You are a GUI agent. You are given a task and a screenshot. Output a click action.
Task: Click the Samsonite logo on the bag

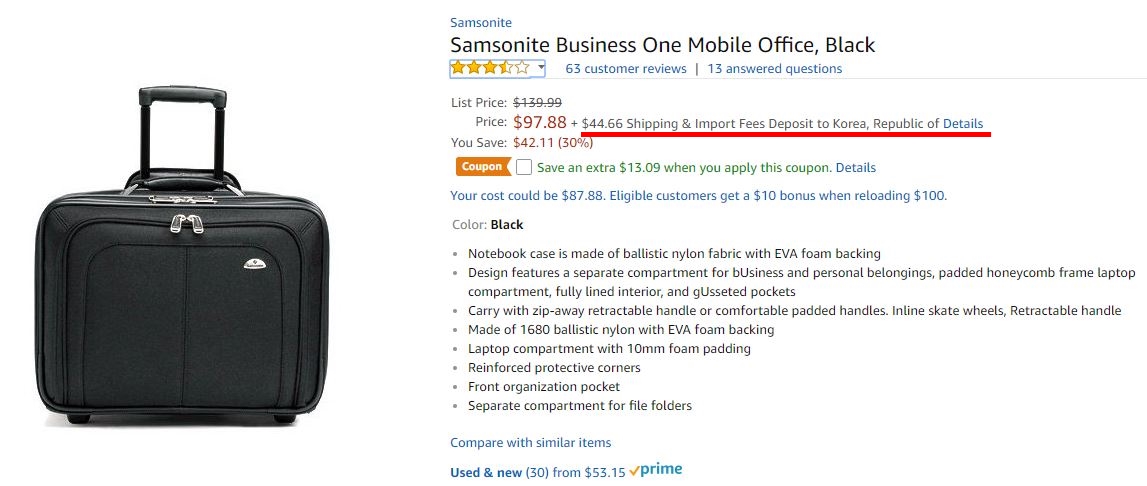[x=255, y=263]
